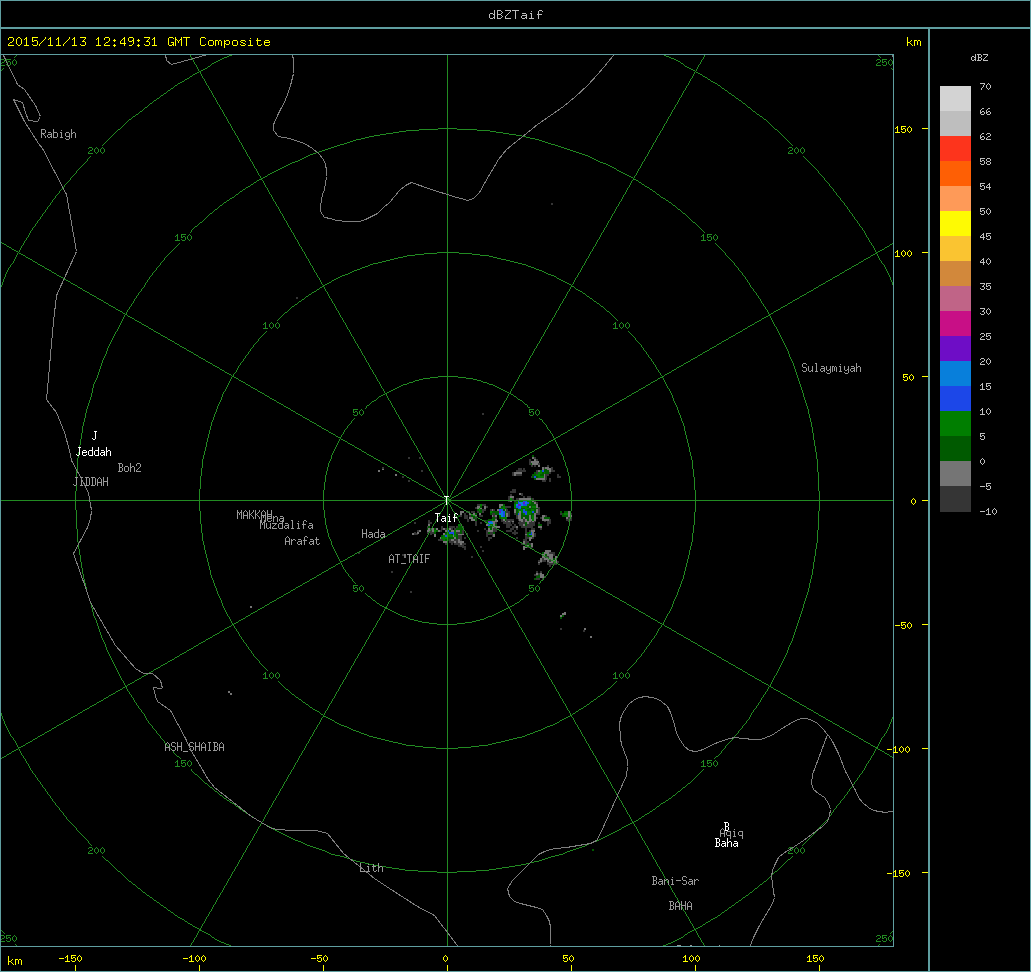1031x972 pixels.
Task: Click the light blue 15-20 dBZ swatch
Action: coord(955,374)
